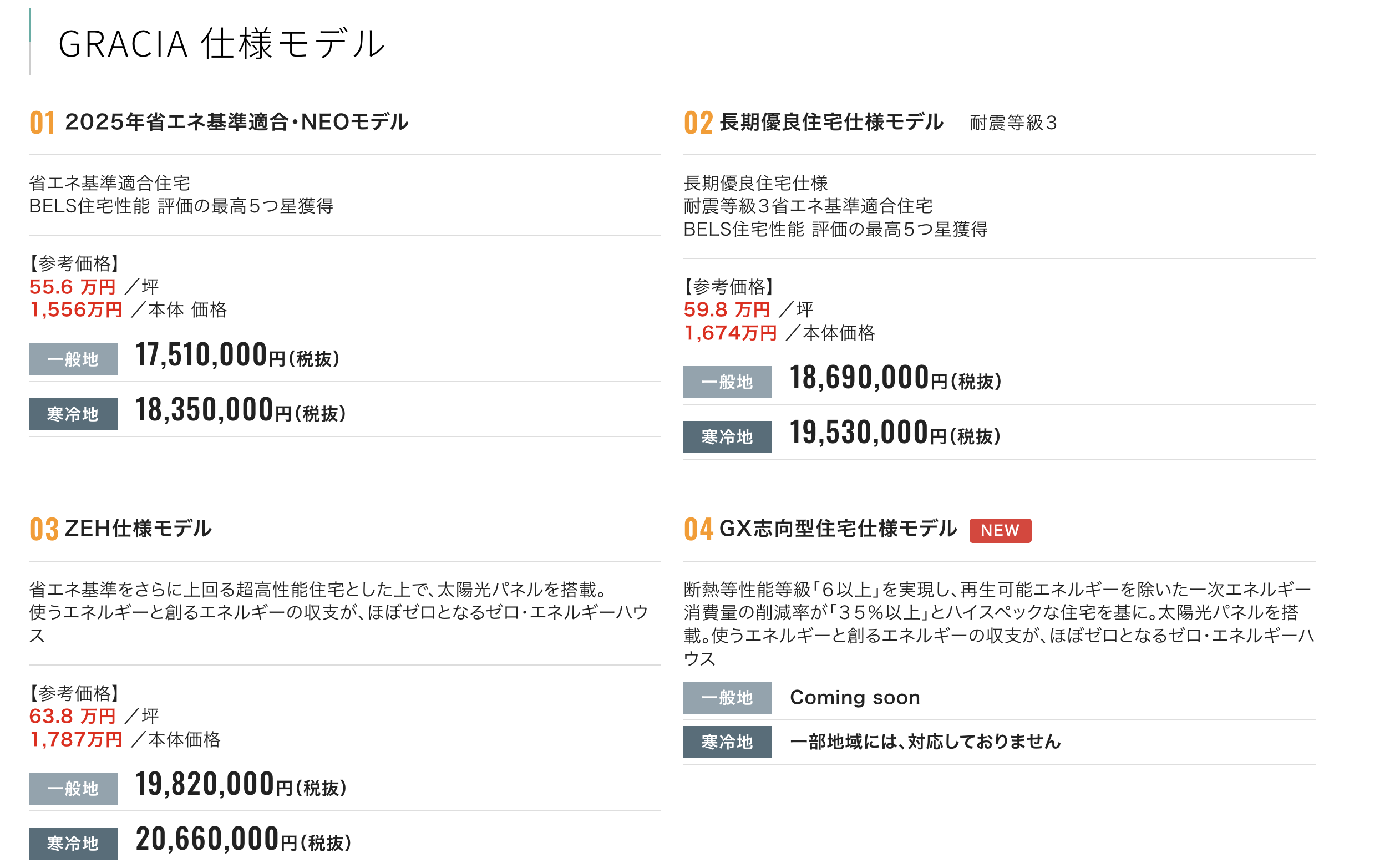
Task: Click the GX志向型住宅仕様モデル title
Action: point(838,529)
